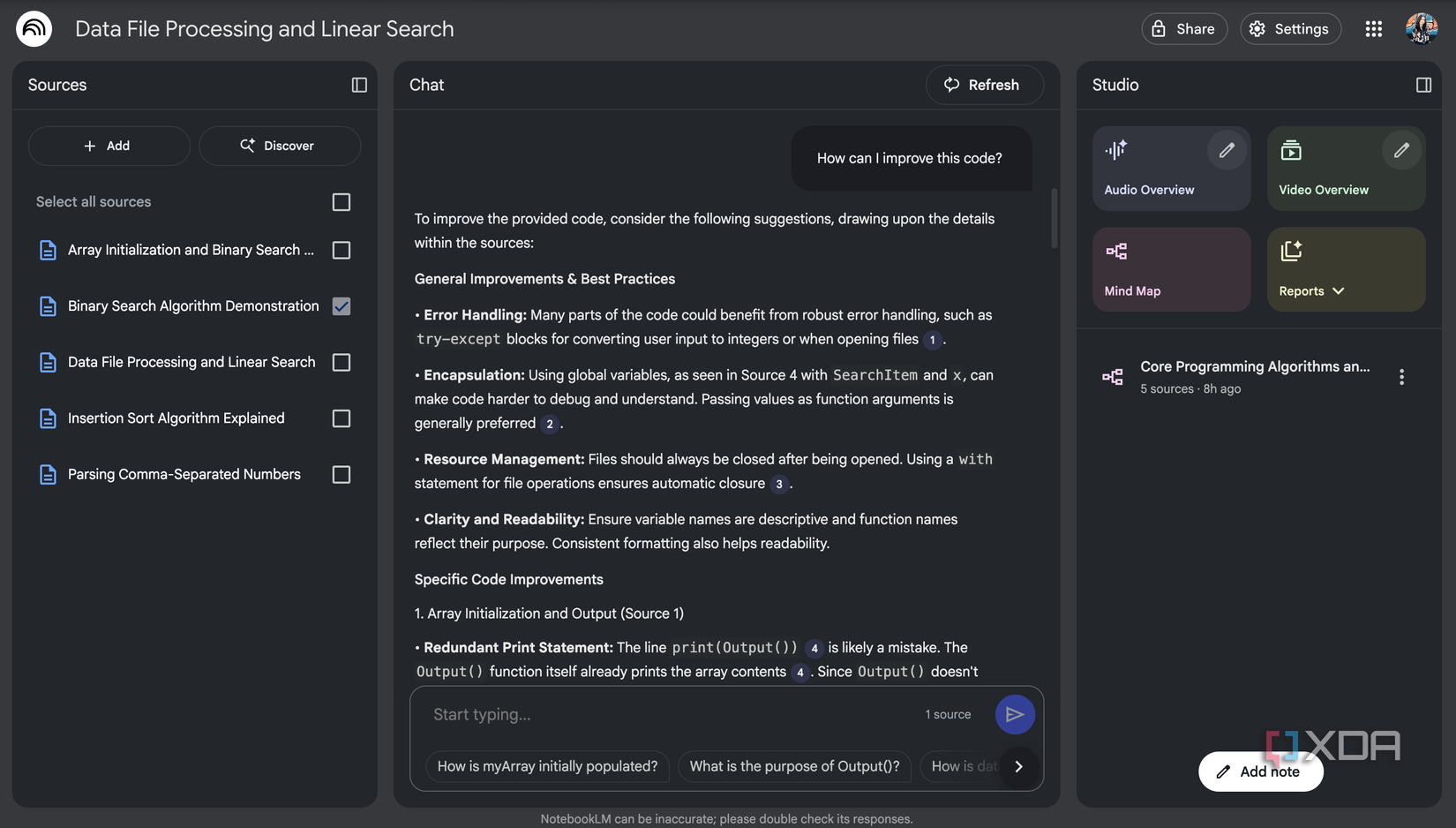Open citation 4 after array contents
The height and width of the screenshot is (828, 1456).
coord(799,673)
